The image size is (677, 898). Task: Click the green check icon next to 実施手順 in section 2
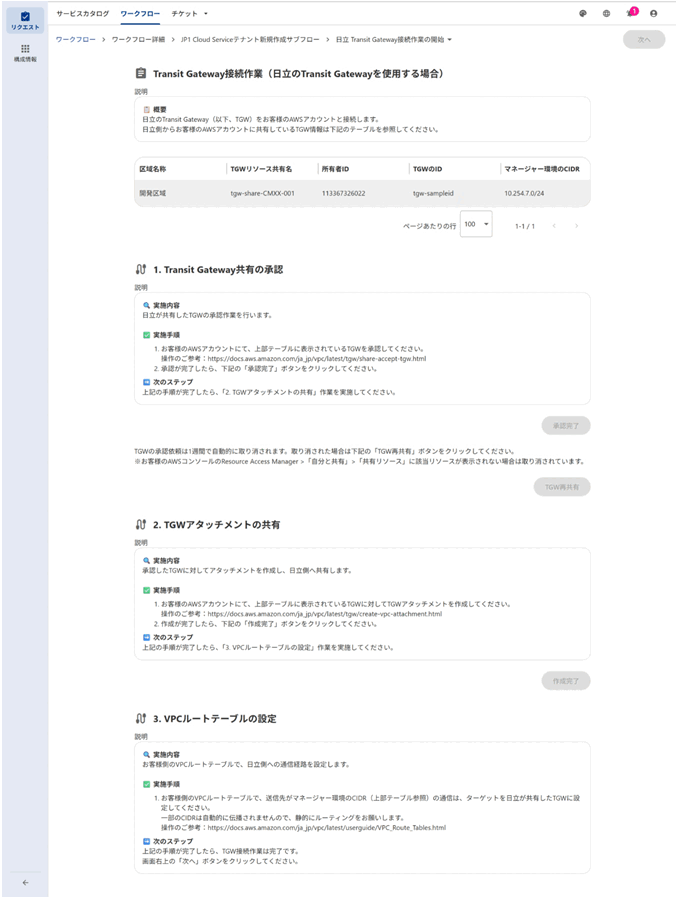147,590
